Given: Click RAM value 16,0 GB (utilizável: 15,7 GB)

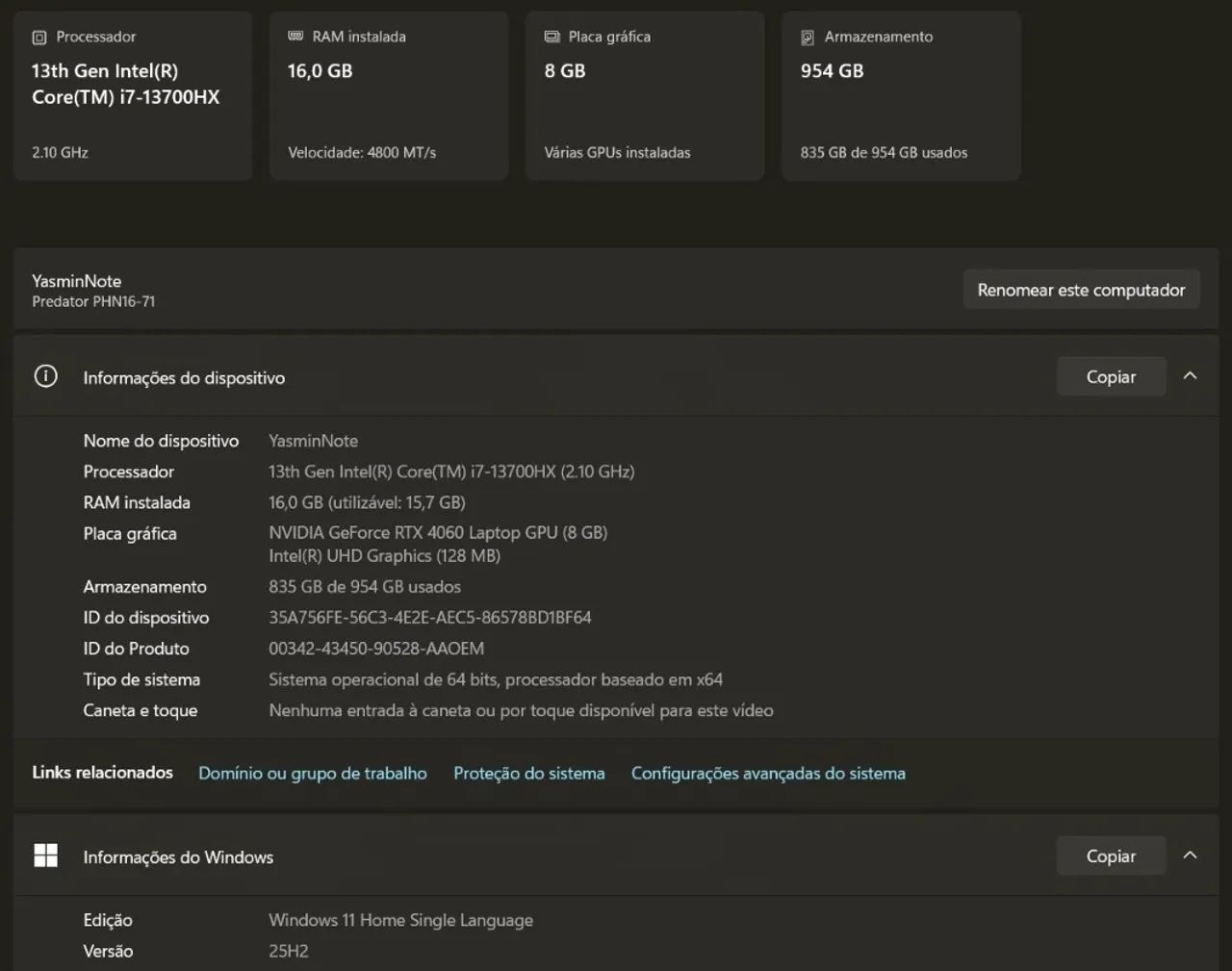Looking at the screenshot, I should pos(367,502).
